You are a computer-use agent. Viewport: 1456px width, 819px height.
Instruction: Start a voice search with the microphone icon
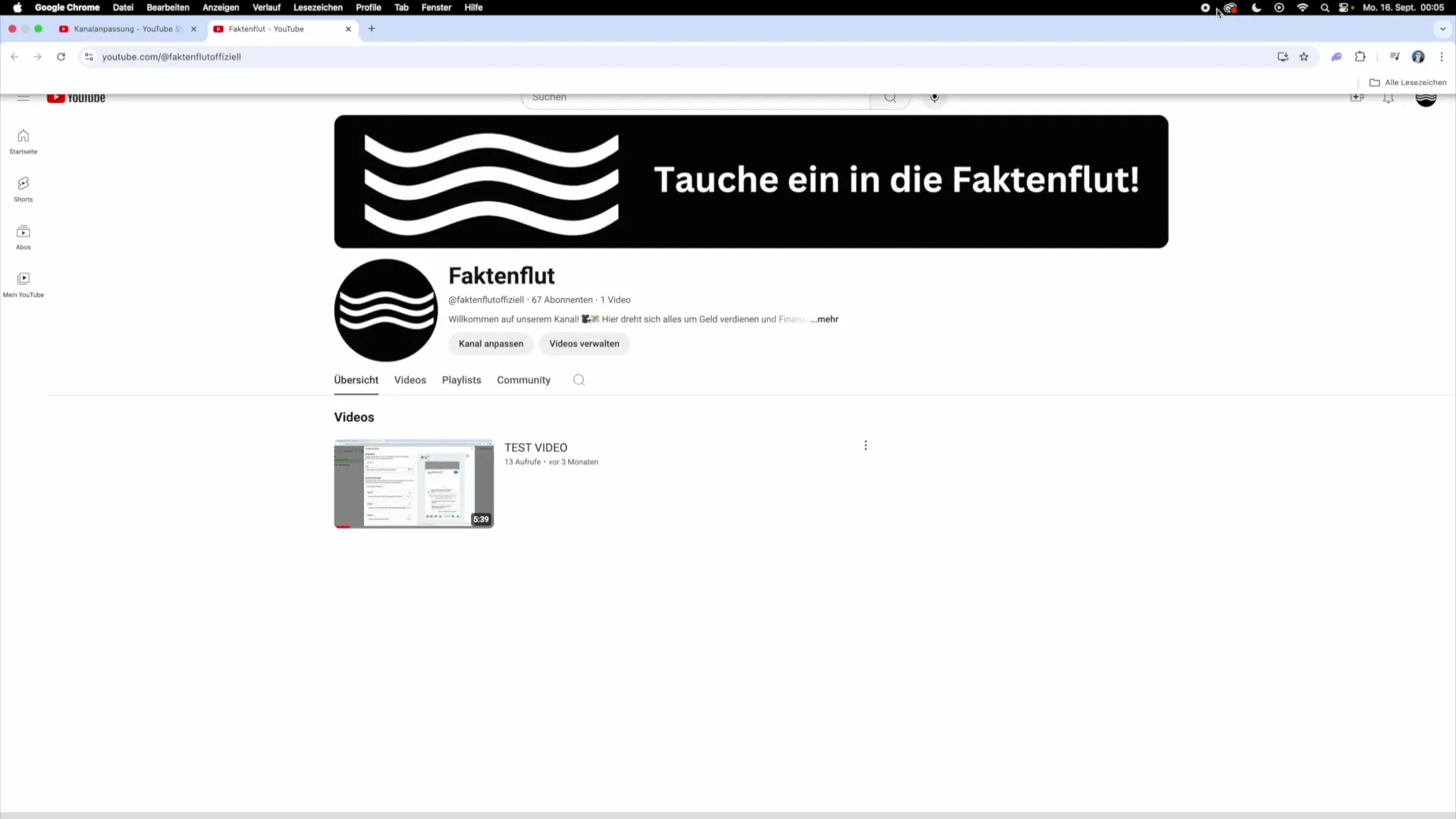(934, 97)
